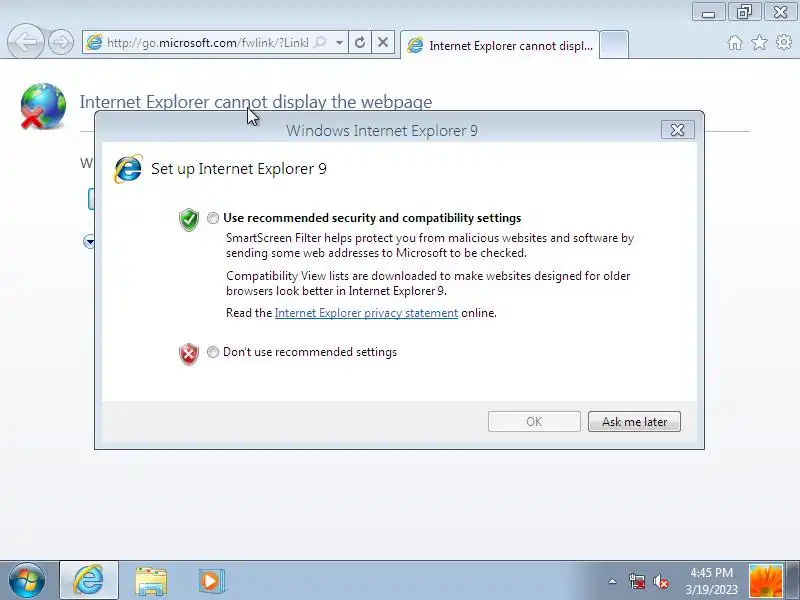The image size is (800, 600).
Task: Restore down the Internet Explorer window
Action: [744, 12]
